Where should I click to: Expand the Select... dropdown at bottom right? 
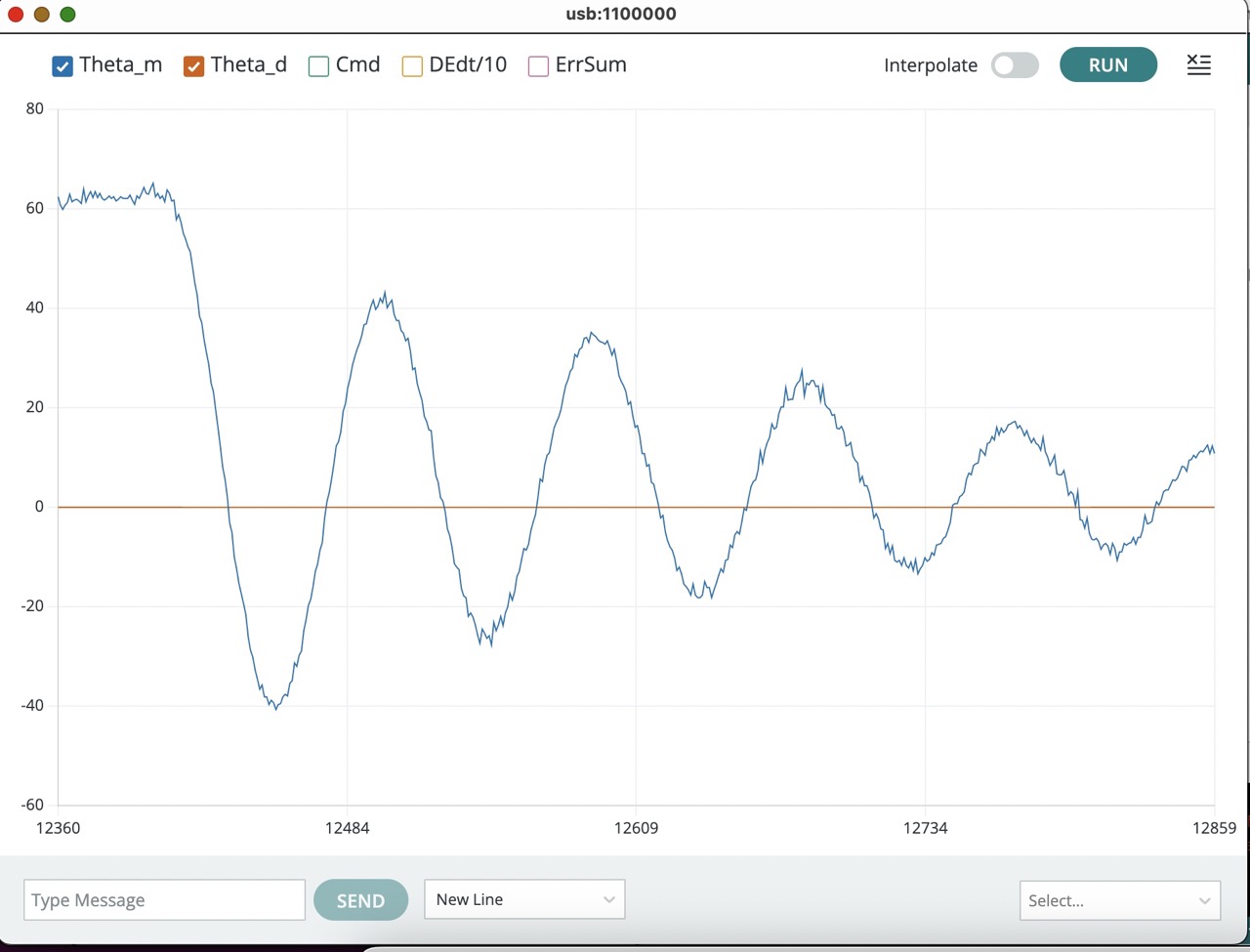[1119, 900]
